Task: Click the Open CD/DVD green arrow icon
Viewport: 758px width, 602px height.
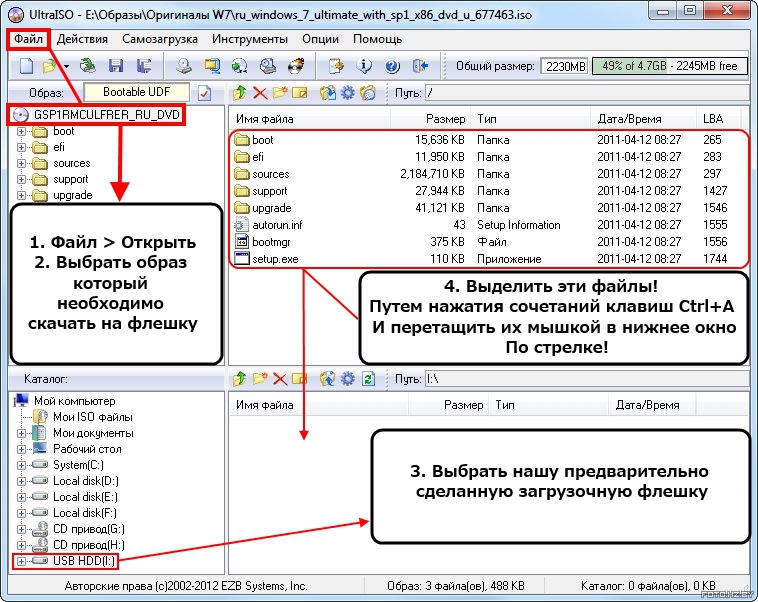Action: pos(87,66)
